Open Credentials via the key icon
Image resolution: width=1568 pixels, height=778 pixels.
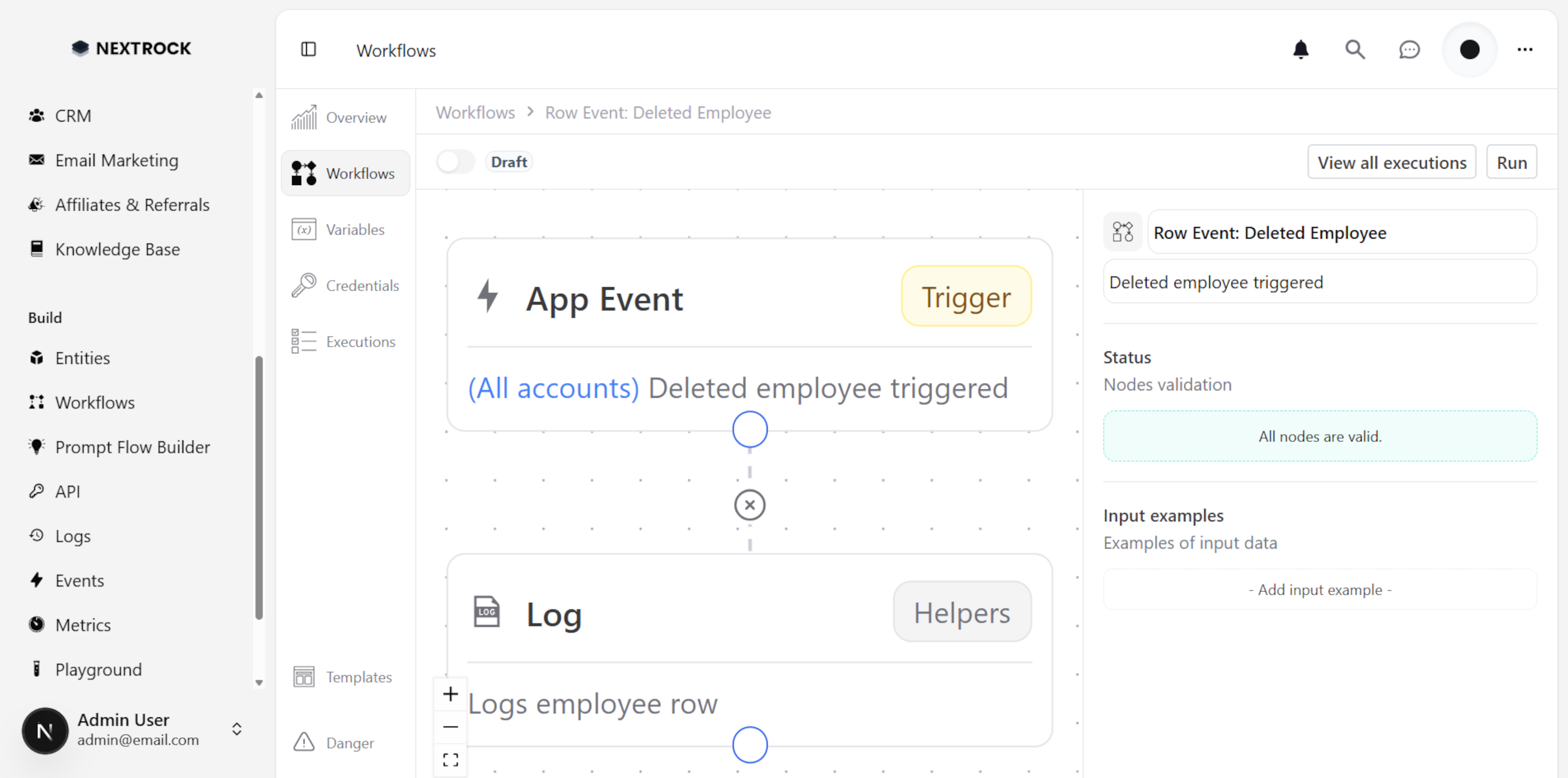pos(303,285)
